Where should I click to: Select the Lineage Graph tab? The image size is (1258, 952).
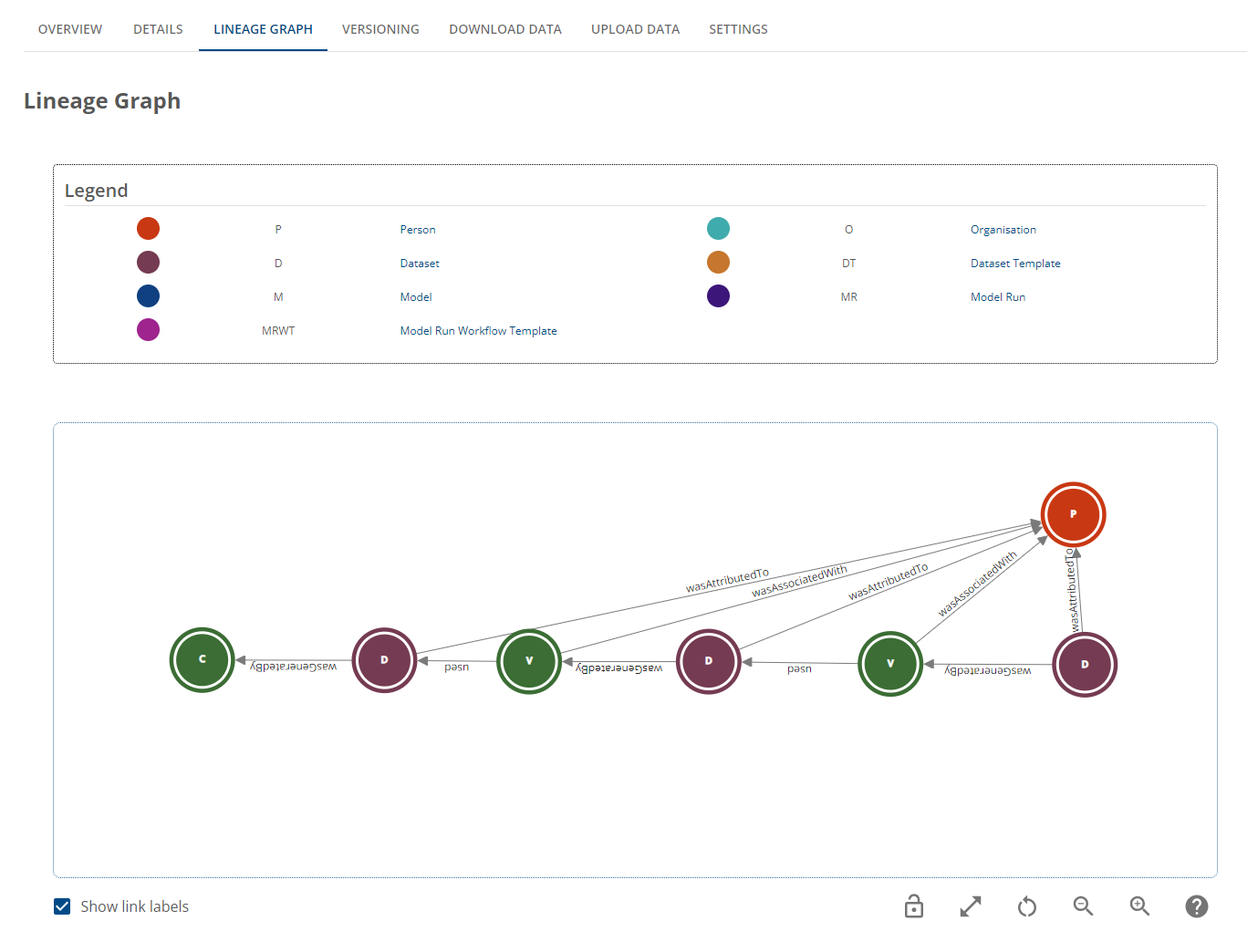[263, 29]
